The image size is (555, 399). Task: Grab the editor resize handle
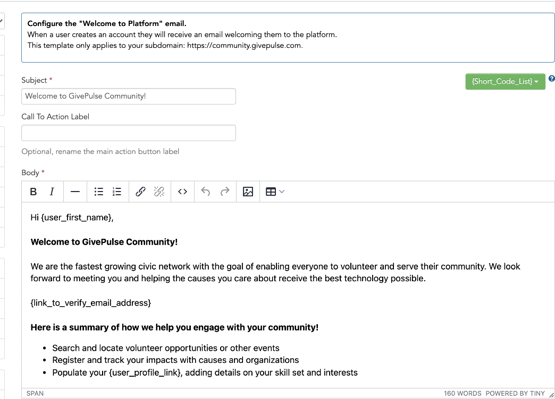tap(551, 394)
